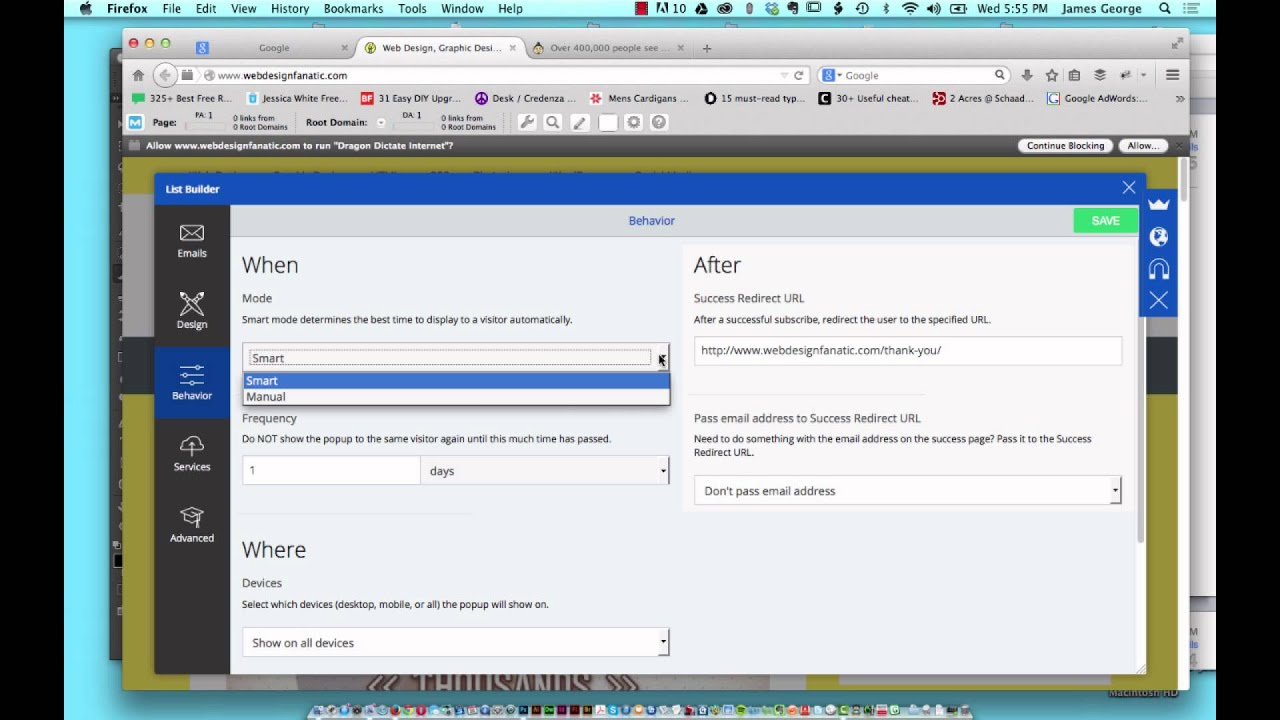Open the Mens Cardigans bookmark
Image resolution: width=1280 pixels, height=720 pixels.
(x=640, y=99)
